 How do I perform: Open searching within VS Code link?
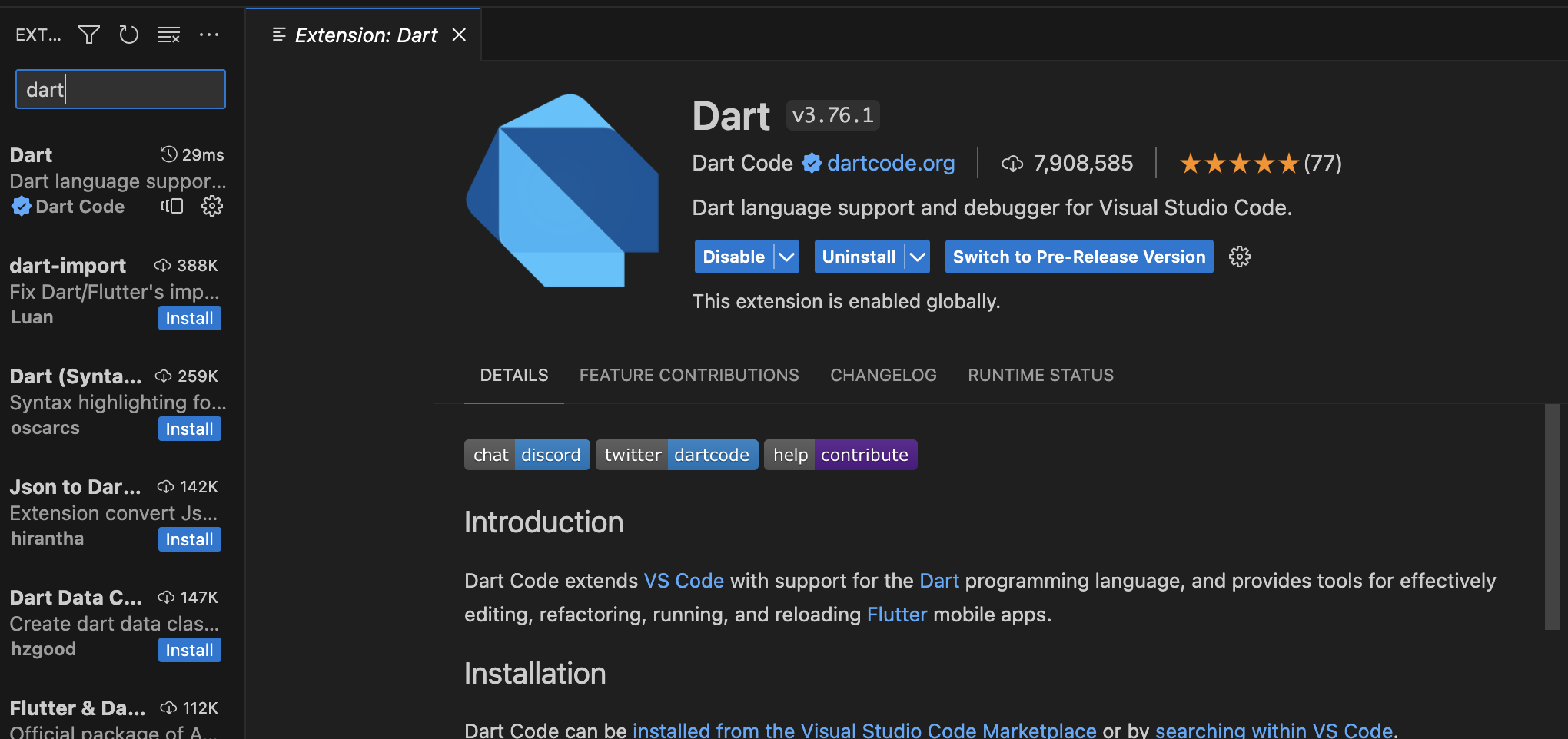1274,730
